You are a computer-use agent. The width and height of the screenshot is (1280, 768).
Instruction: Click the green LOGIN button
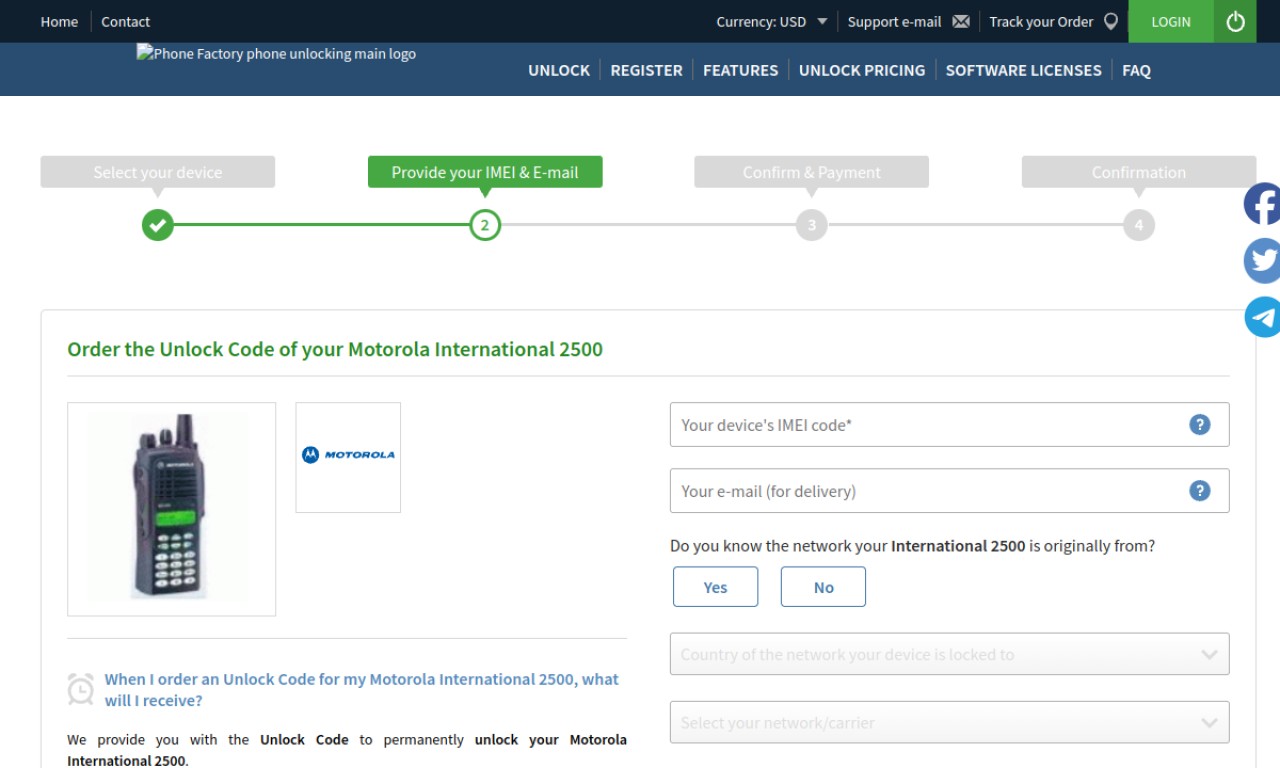coord(1171,21)
